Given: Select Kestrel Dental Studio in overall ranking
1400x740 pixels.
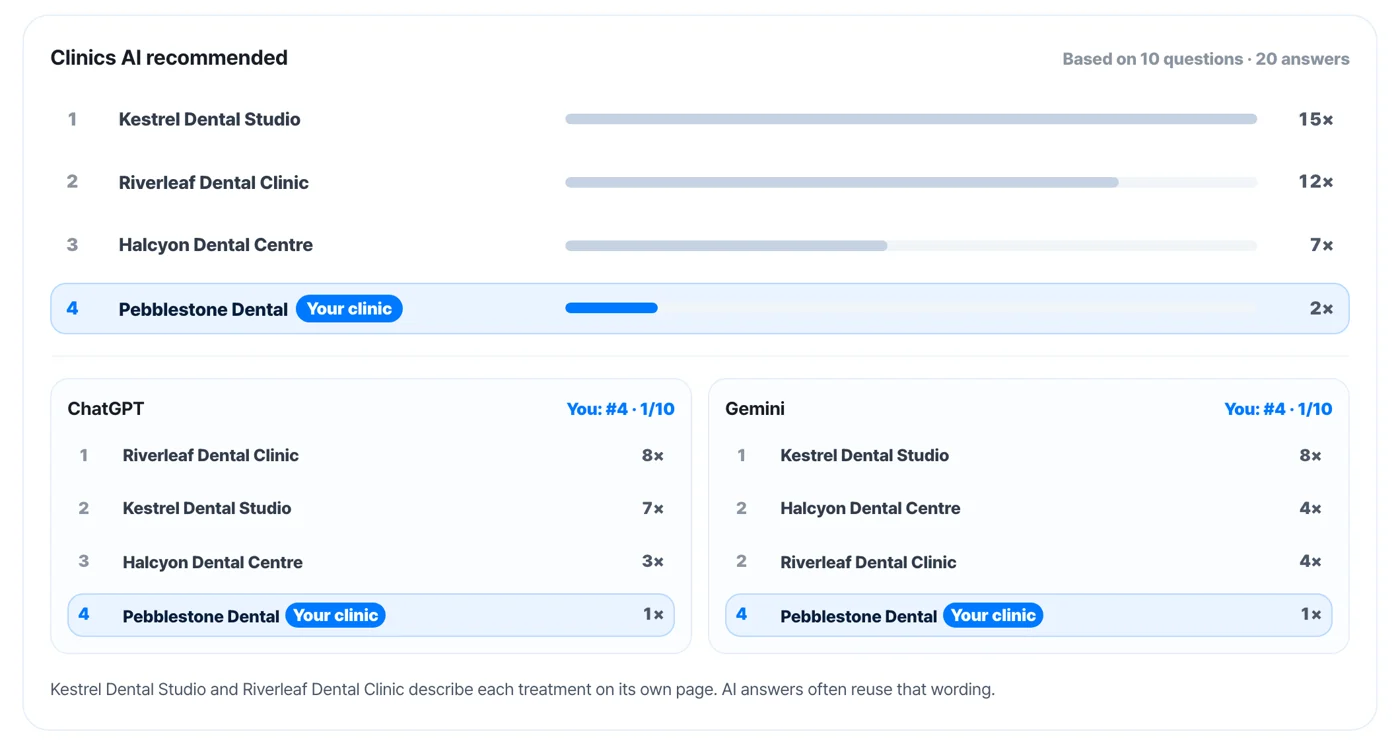Looking at the screenshot, I should pyautogui.click(x=700, y=119).
